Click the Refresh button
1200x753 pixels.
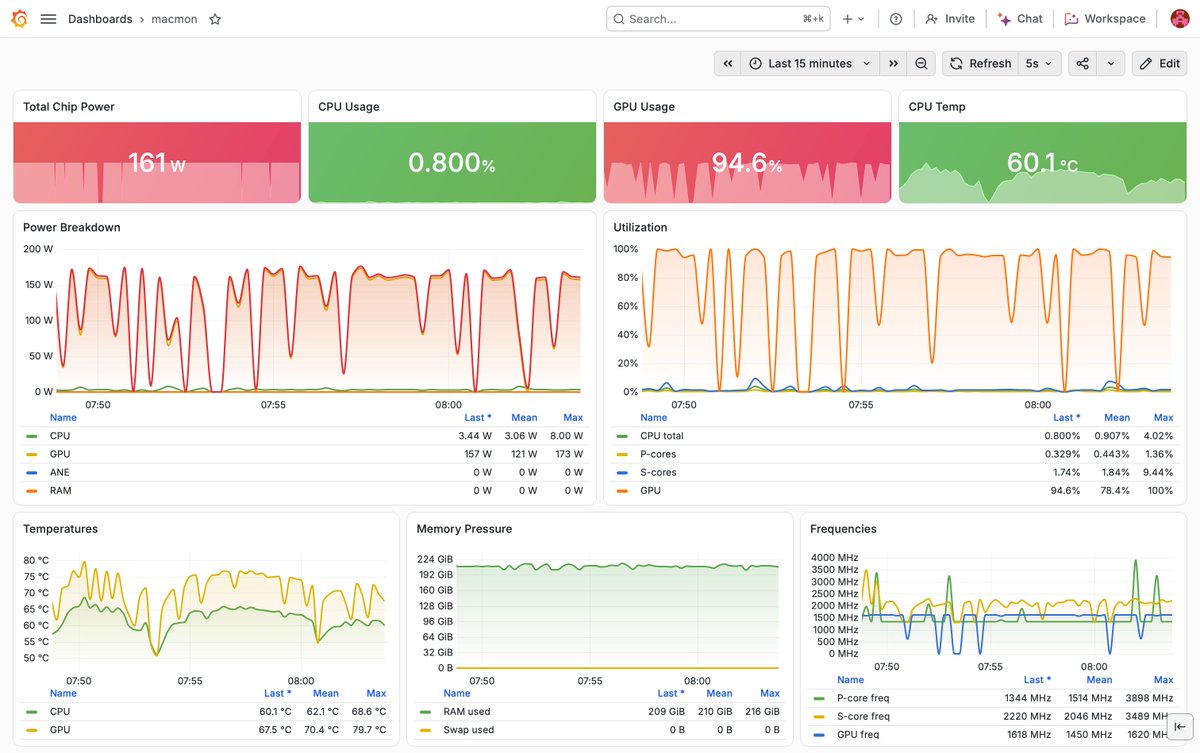tap(978, 63)
